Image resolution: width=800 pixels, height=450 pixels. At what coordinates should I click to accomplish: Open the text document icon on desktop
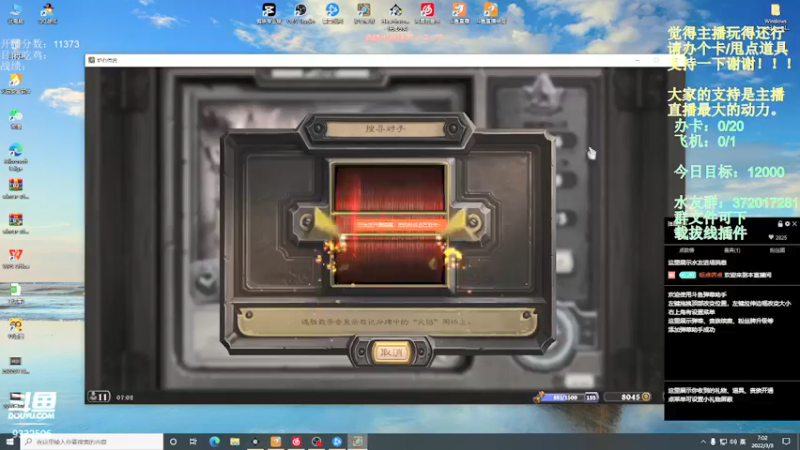15,293
